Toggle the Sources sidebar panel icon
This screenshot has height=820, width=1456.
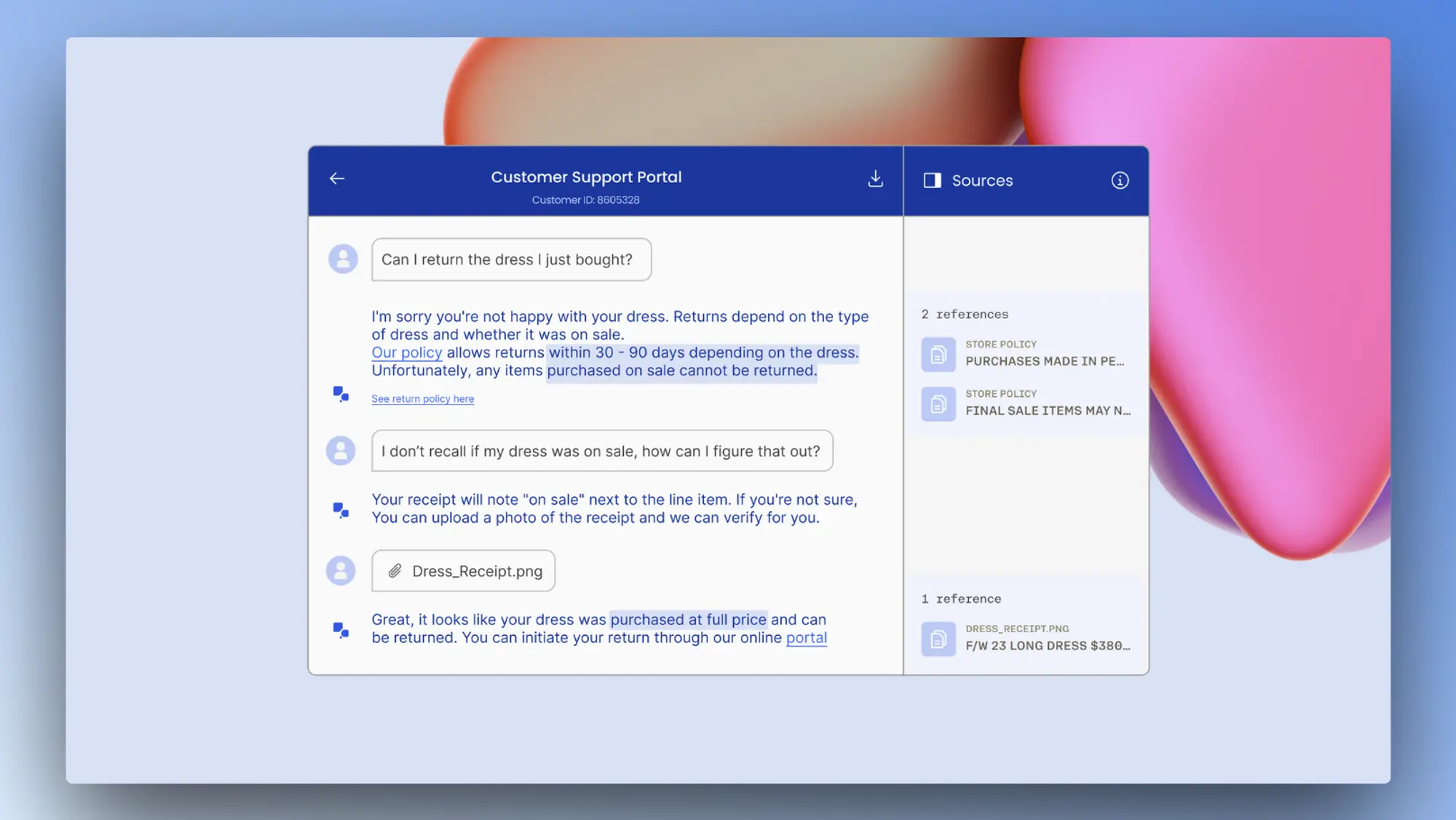932,180
